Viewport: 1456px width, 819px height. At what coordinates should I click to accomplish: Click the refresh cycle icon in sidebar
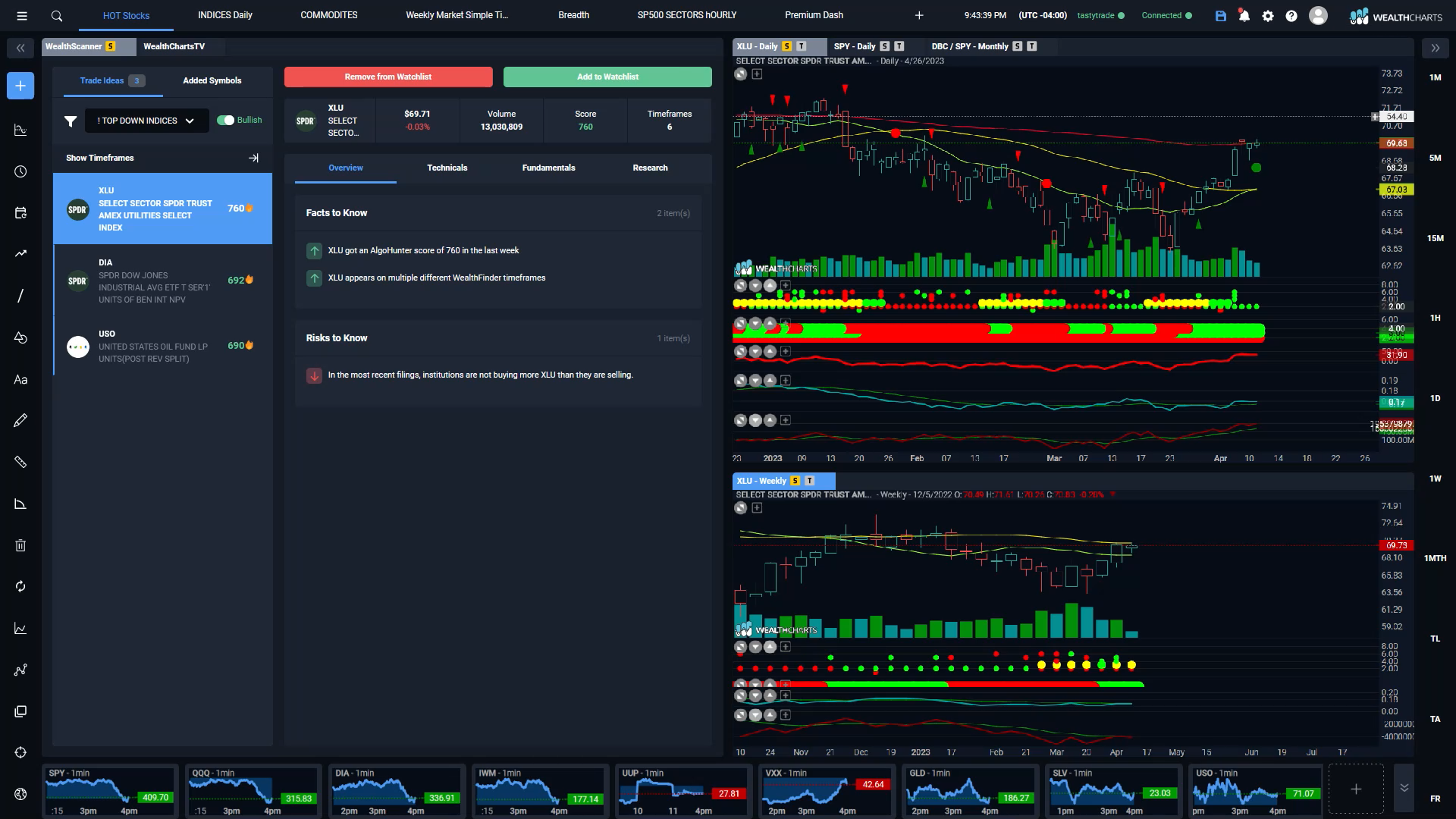pyautogui.click(x=20, y=586)
